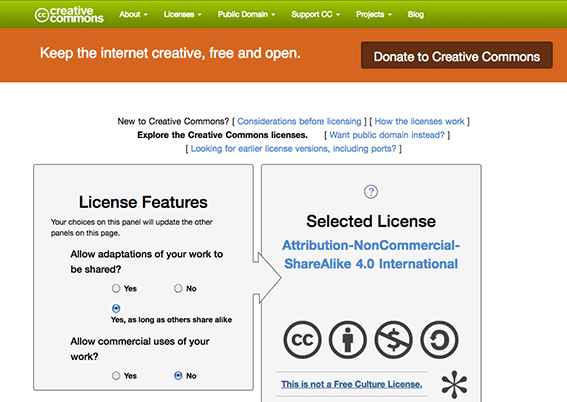Screen dimensions: 567x402
Task: Click the question mark help icon
Action: pos(371,192)
